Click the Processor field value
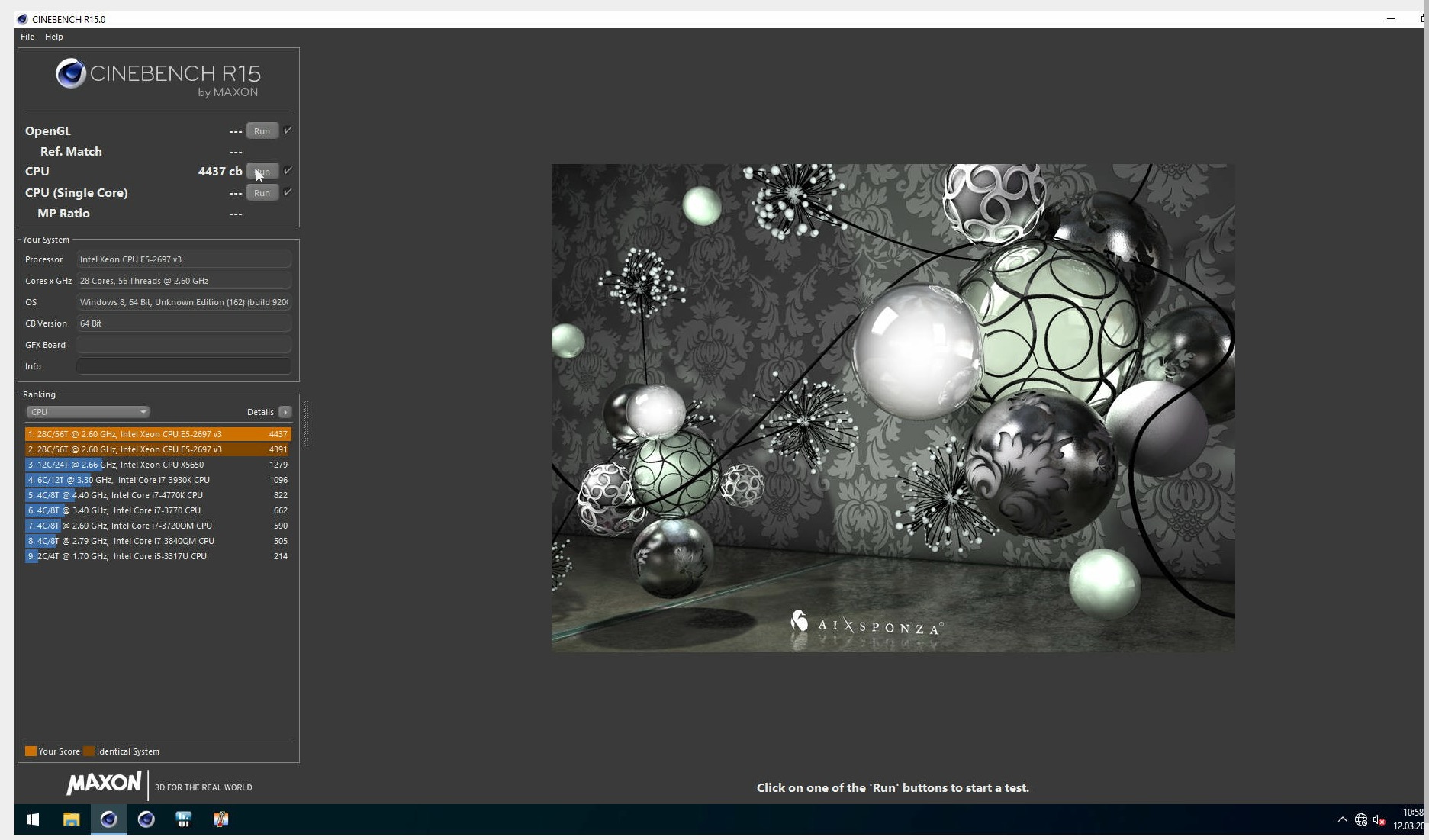Image resolution: width=1429 pixels, height=840 pixels. tap(184, 259)
